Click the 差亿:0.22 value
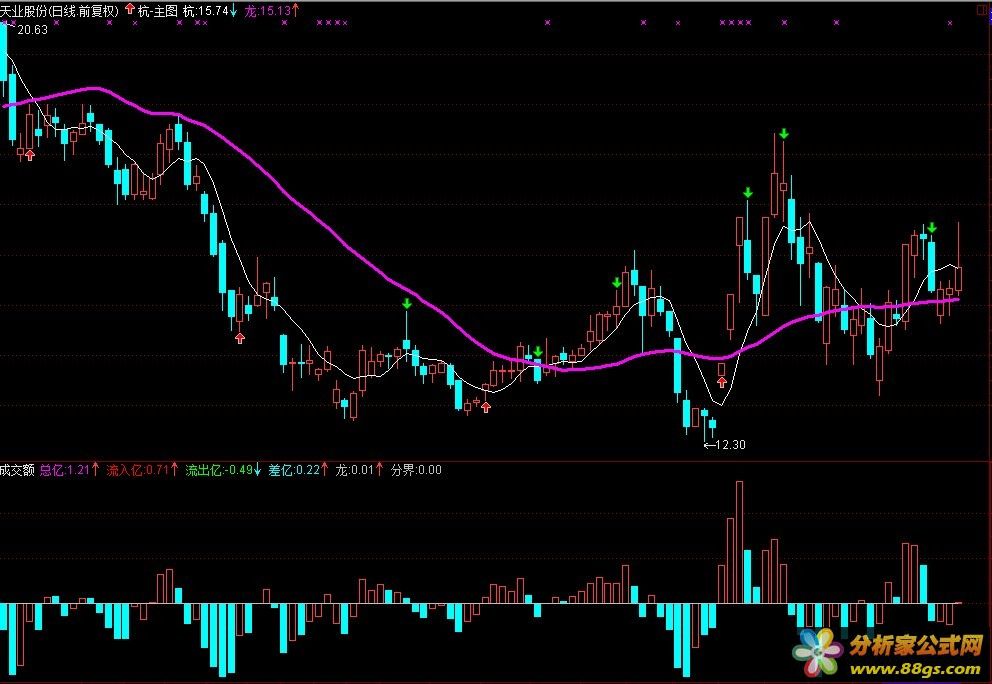The height and width of the screenshot is (684, 992). click(294, 470)
